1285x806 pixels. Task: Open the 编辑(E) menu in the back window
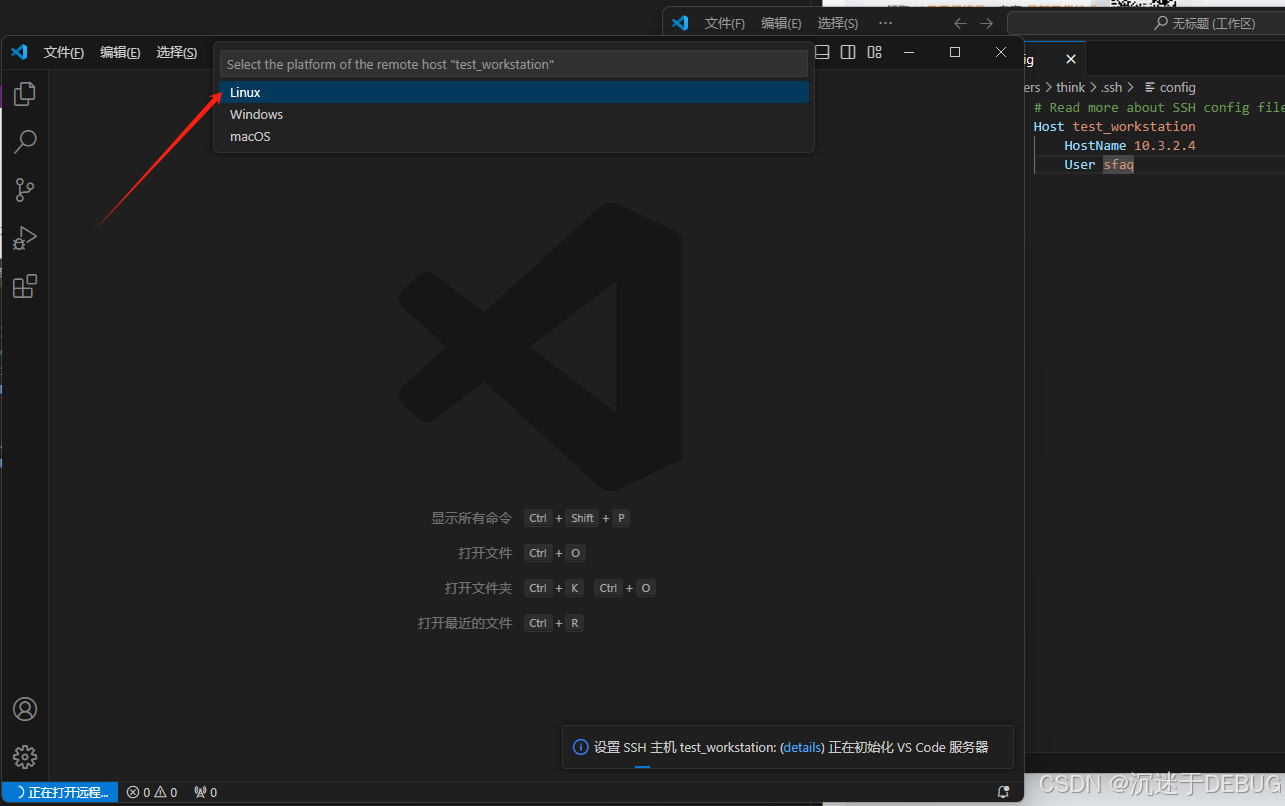(781, 23)
